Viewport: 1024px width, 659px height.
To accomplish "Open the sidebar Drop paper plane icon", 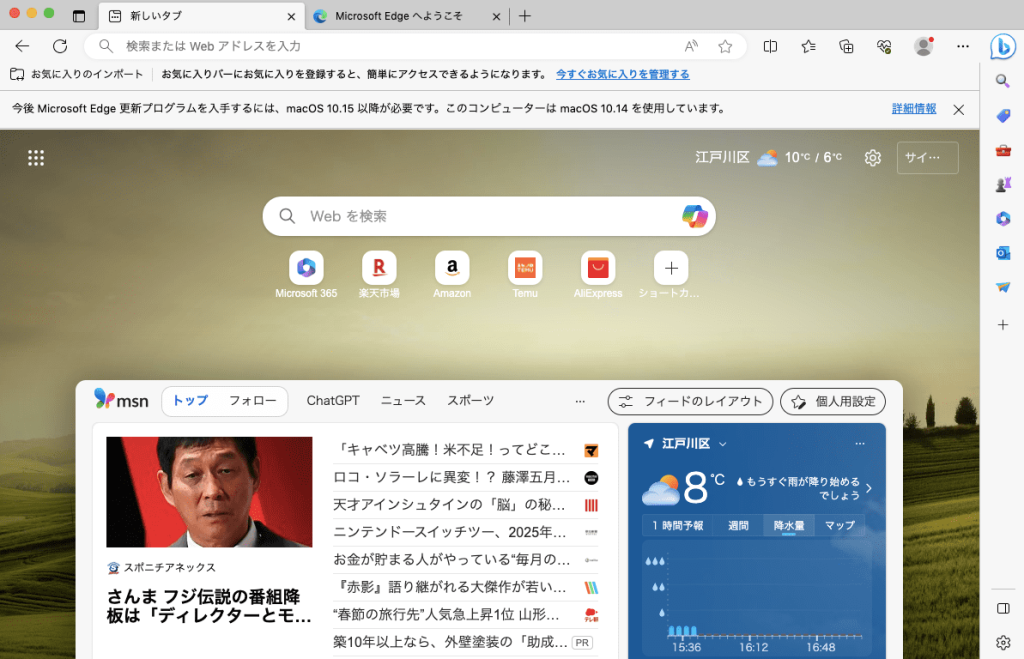I will pos(1003,287).
